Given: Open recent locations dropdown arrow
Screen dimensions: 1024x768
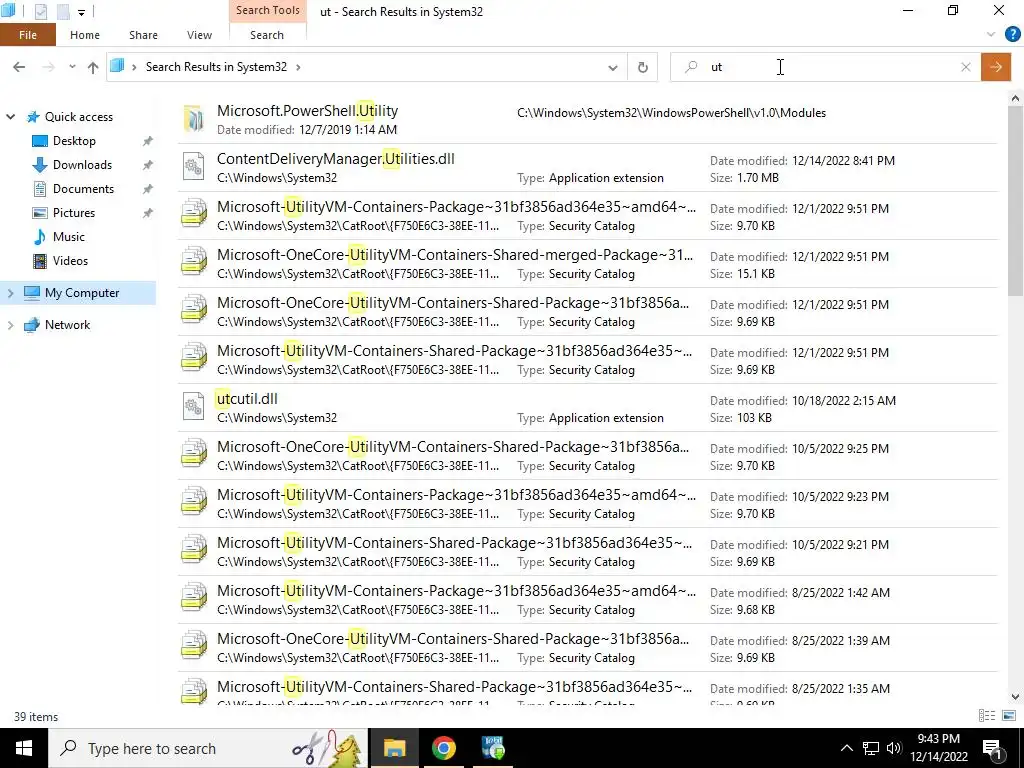Looking at the screenshot, I should [x=72, y=67].
